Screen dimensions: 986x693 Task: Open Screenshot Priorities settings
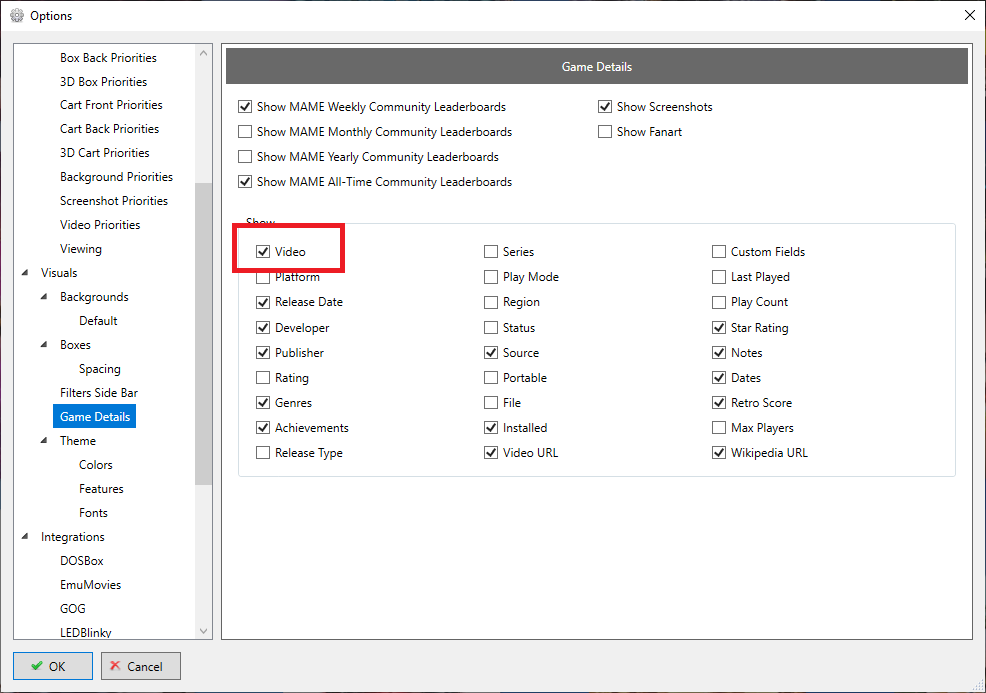tap(114, 201)
